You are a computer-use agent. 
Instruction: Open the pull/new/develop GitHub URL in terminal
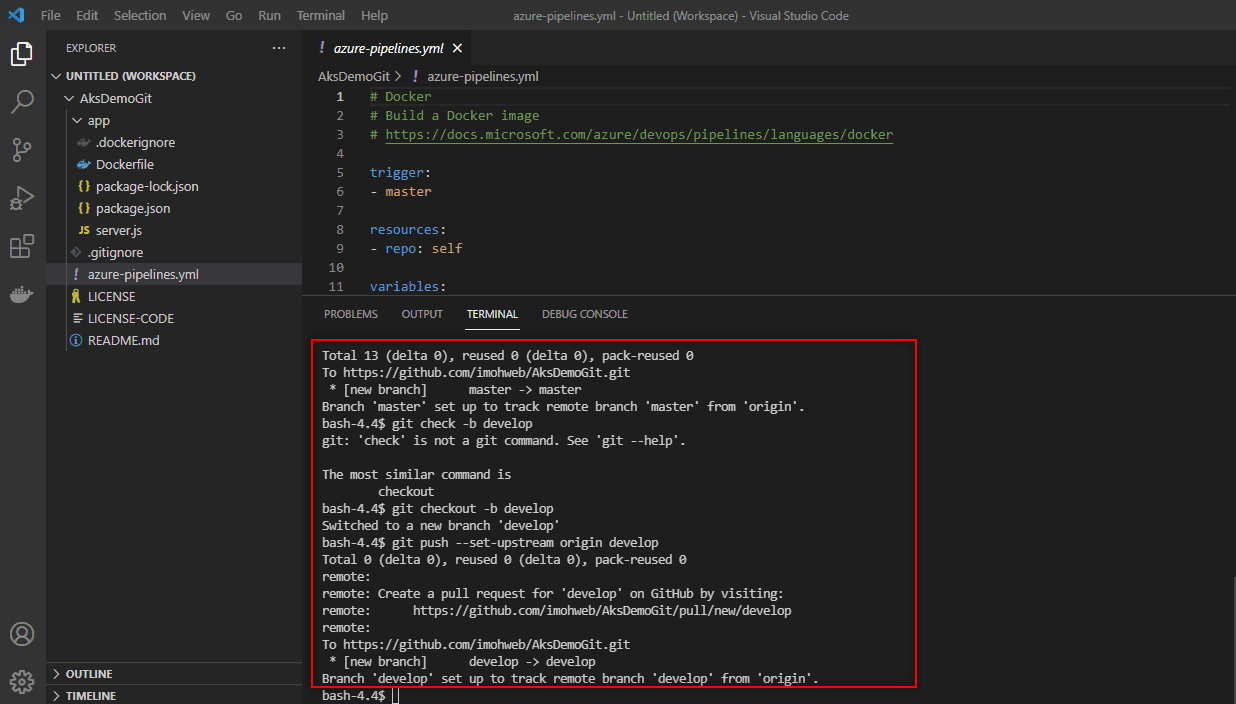[602, 610]
